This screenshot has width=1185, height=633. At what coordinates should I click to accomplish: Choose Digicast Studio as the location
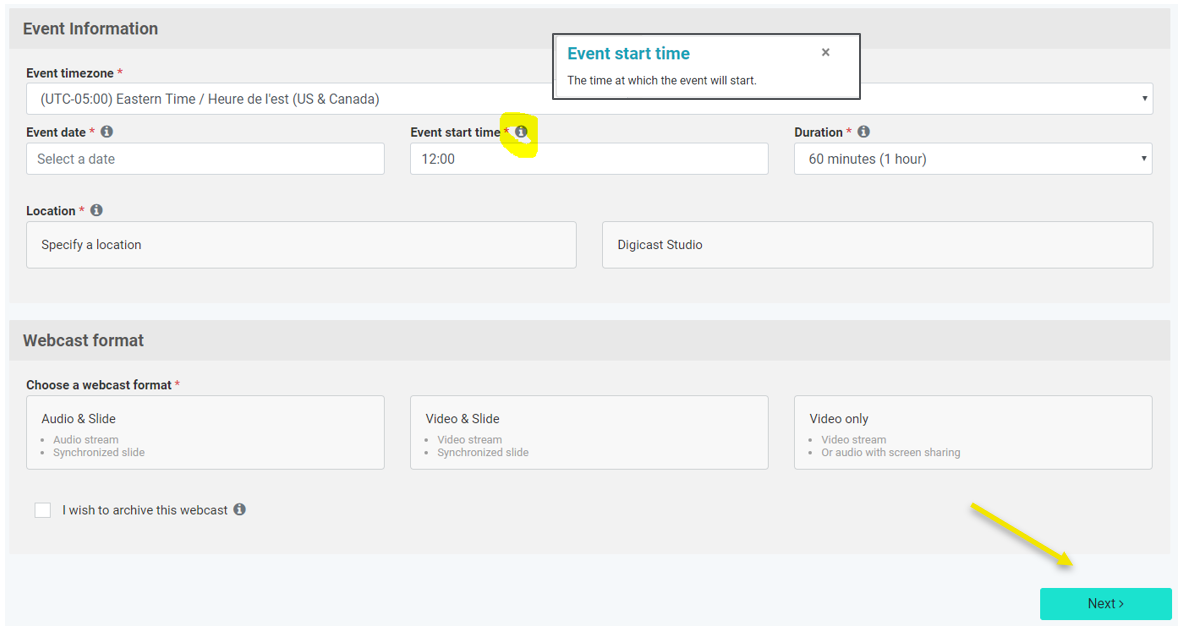click(x=877, y=245)
